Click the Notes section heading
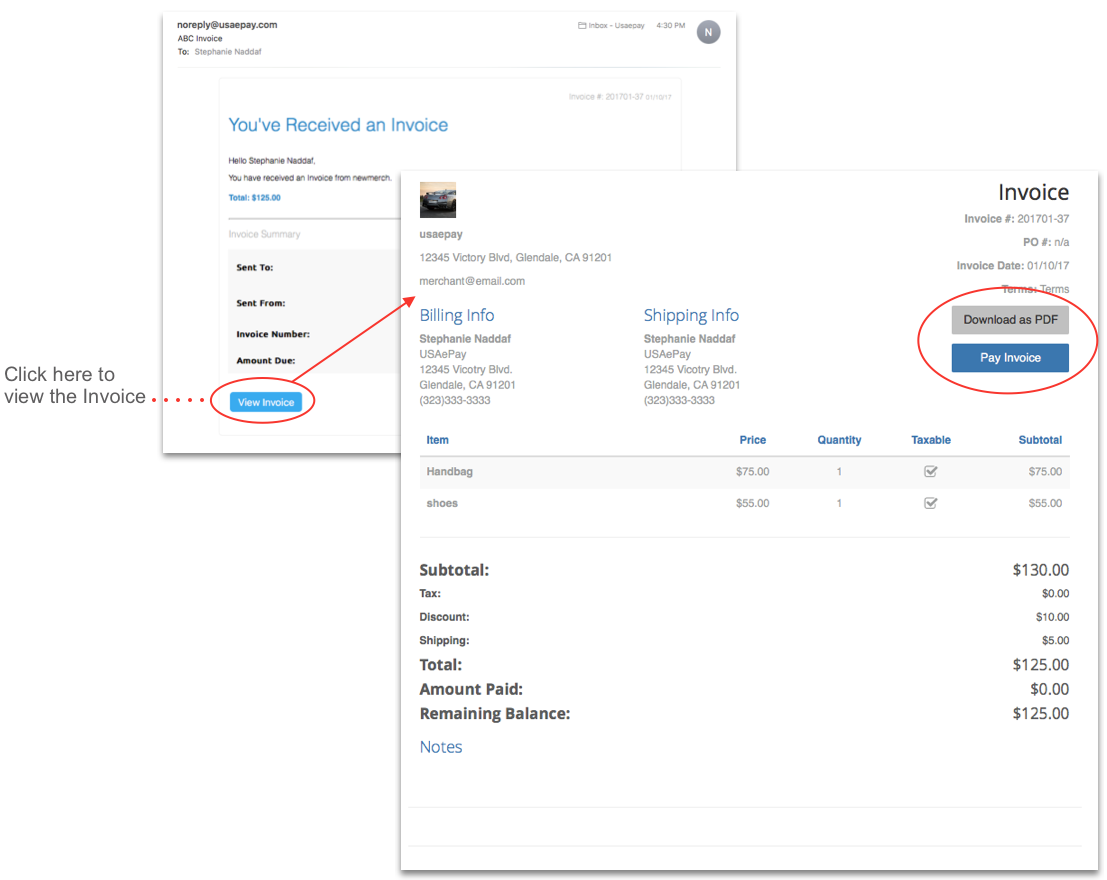This screenshot has height=880, width=1107. [441, 747]
